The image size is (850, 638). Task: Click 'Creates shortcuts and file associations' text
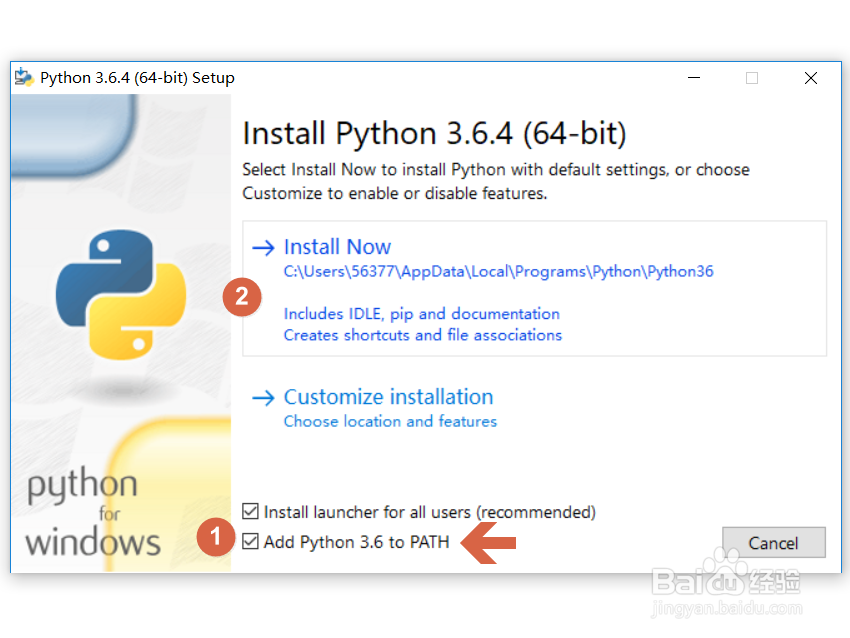423,335
